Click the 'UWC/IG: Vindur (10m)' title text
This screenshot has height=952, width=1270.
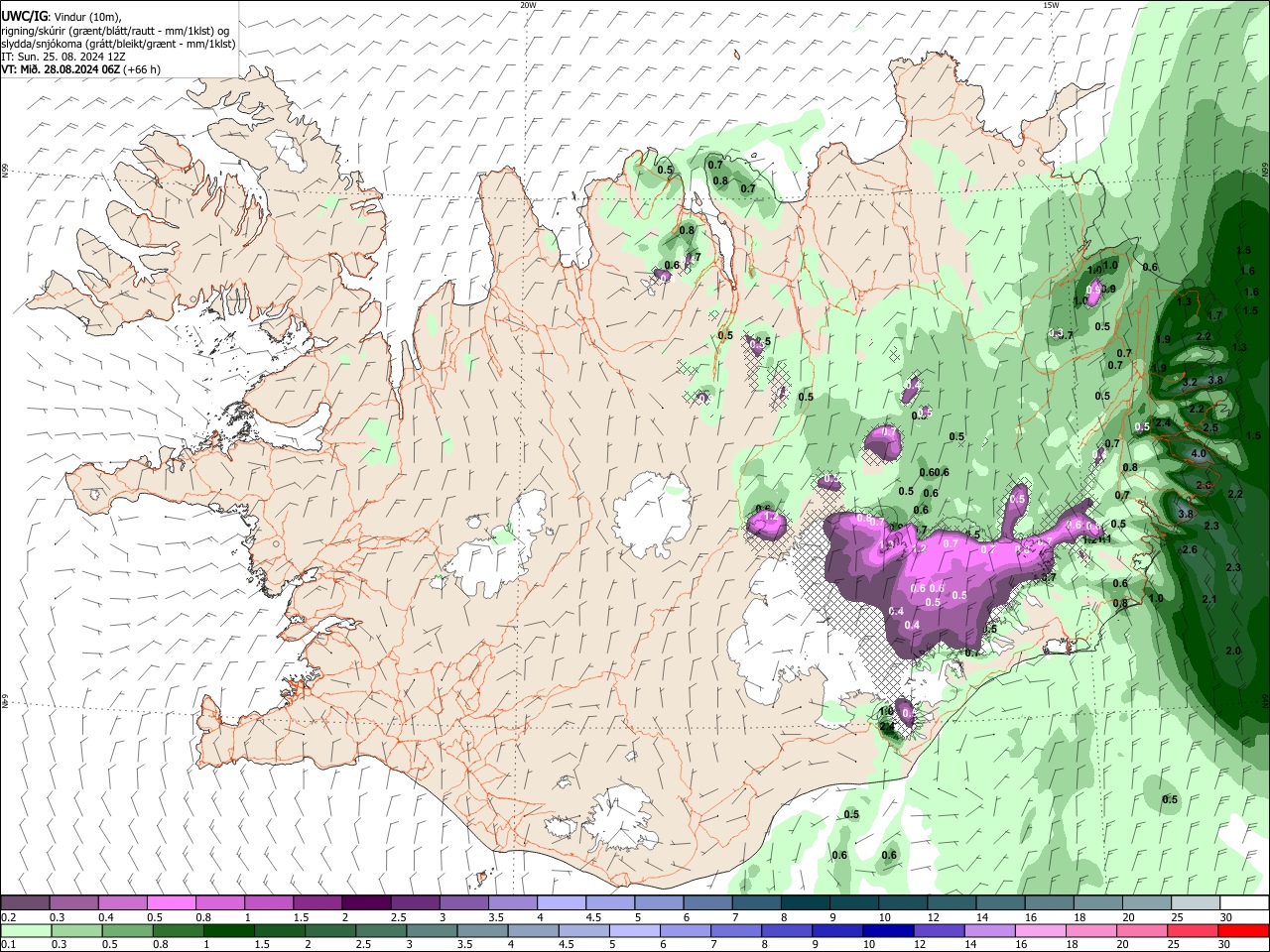[62, 17]
